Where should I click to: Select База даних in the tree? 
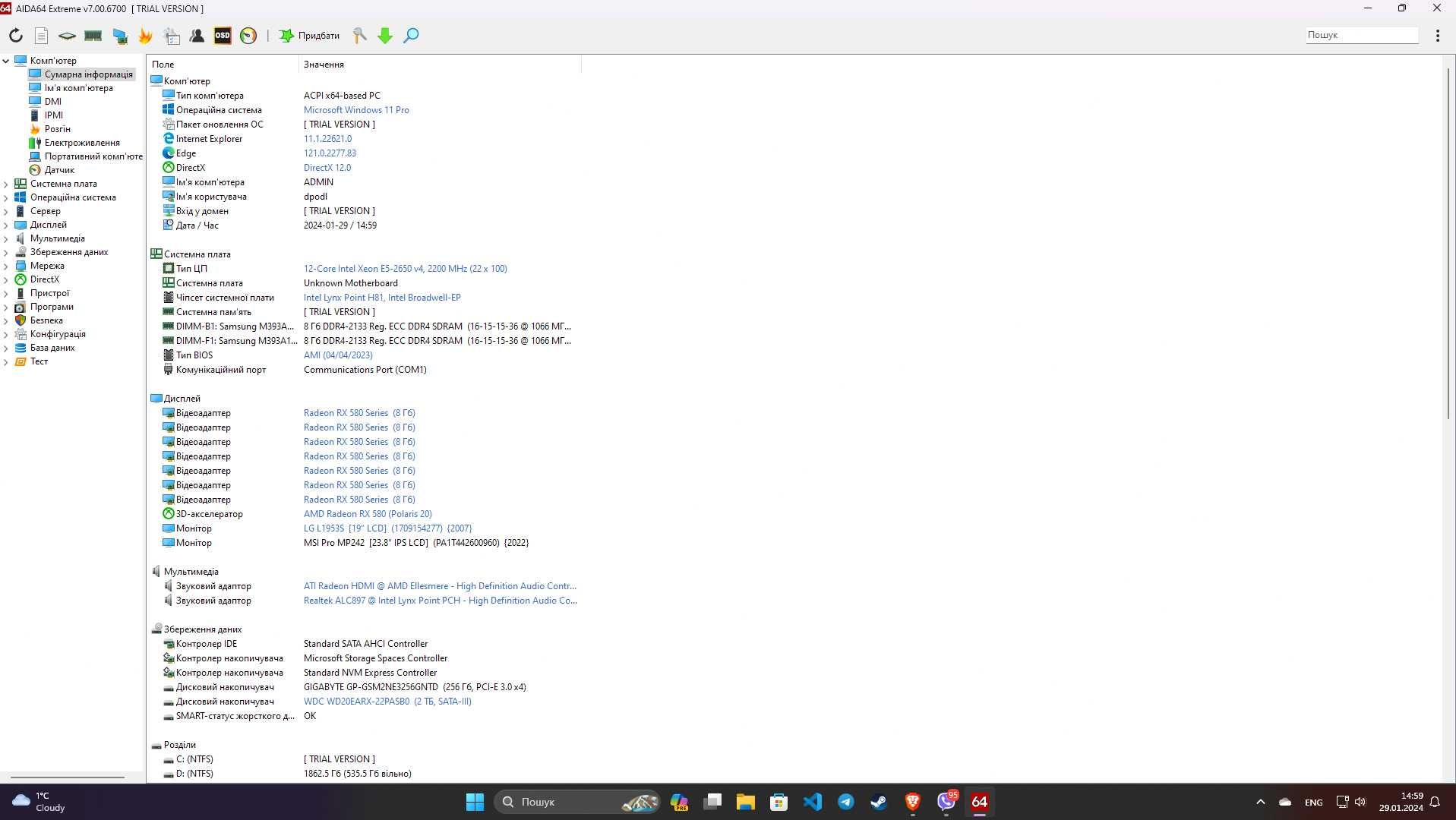[52, 348]
